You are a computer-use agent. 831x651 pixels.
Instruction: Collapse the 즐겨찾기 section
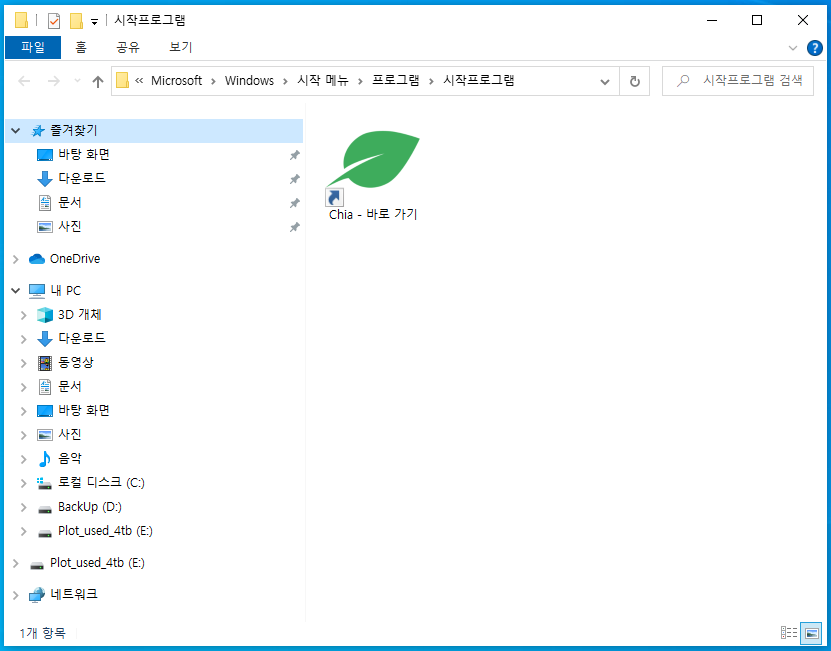[x=16, y=130]
